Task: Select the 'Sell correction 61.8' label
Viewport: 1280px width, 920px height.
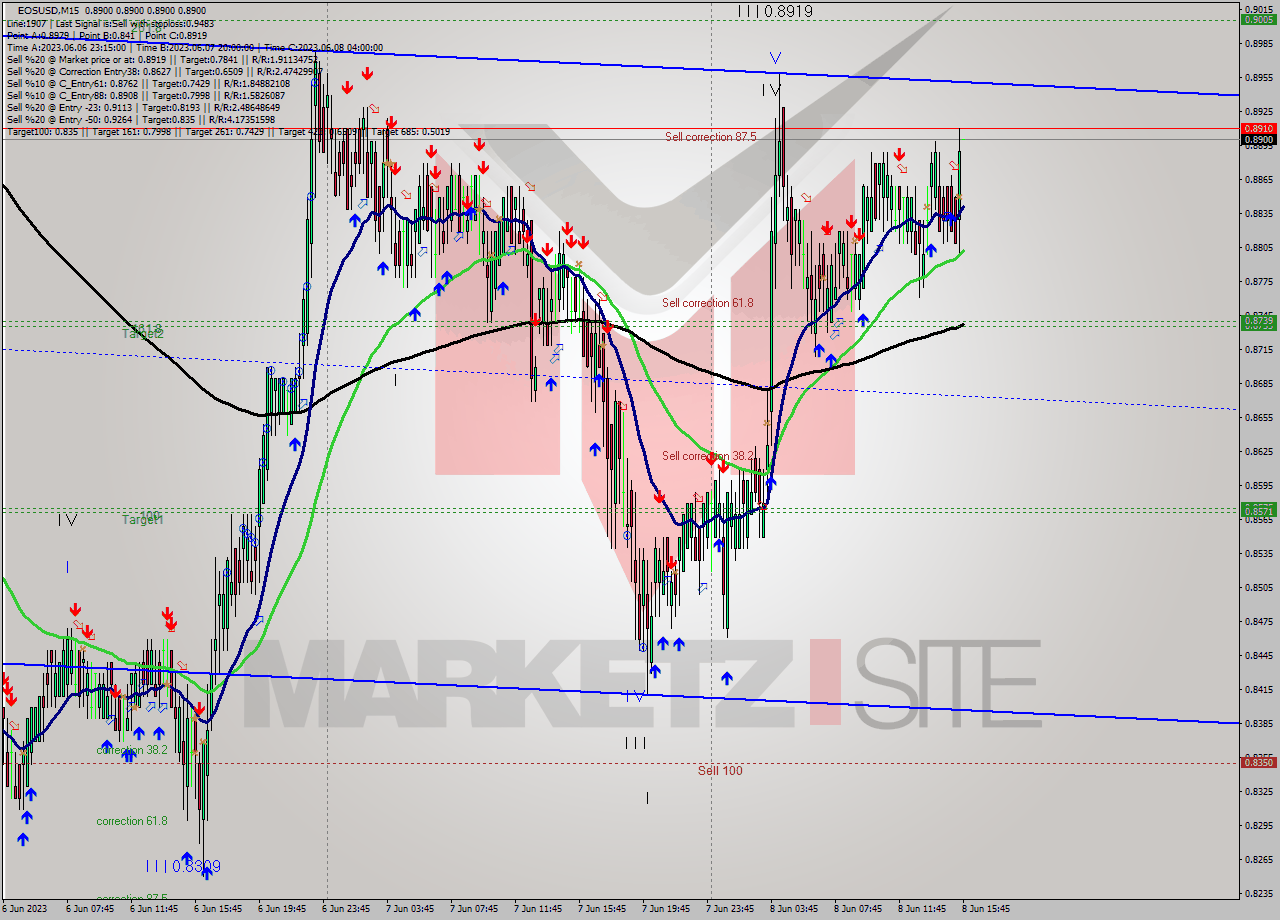Action: pos(707,303)
